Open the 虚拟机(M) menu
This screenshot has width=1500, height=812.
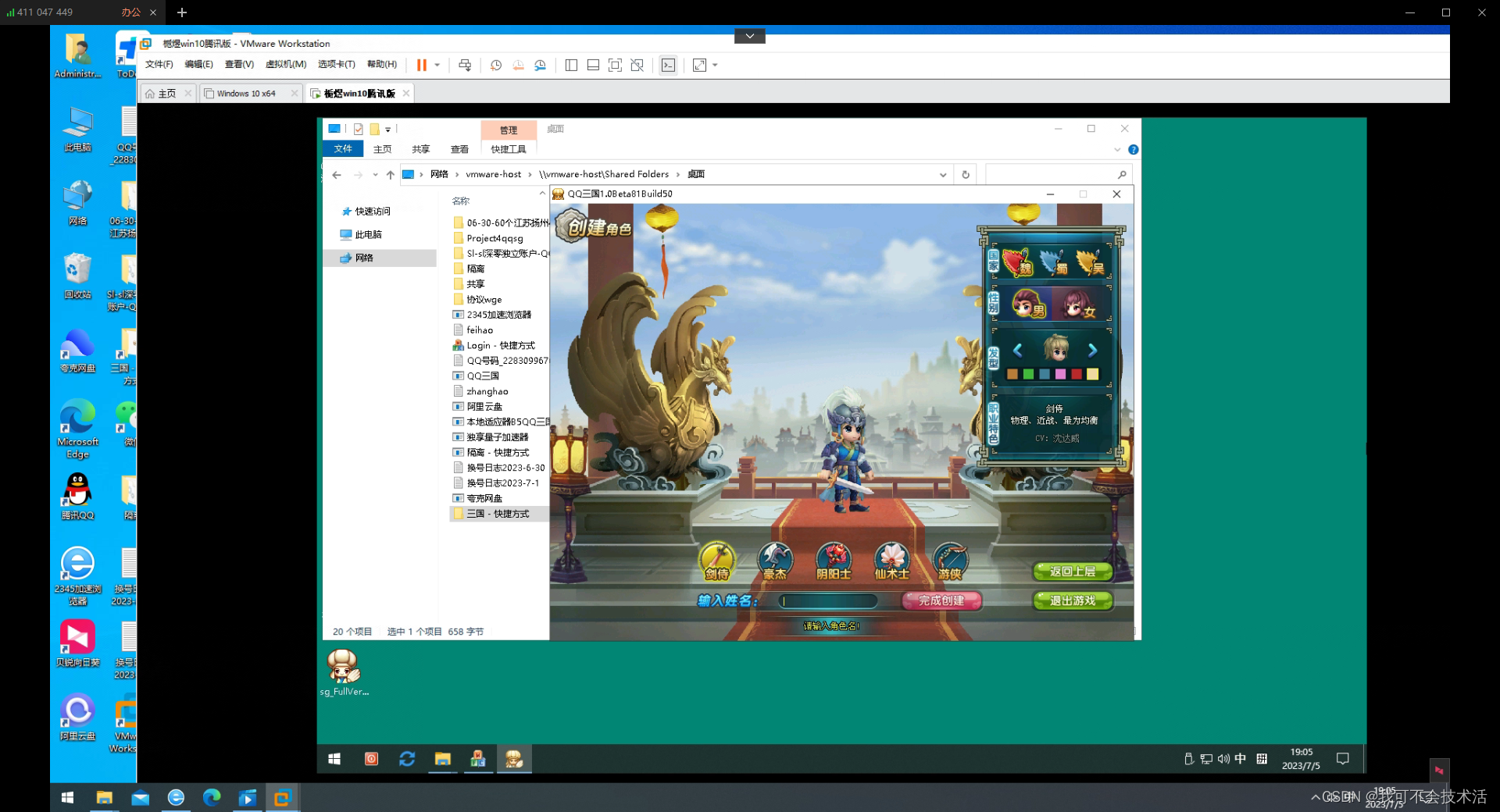tap(286, 64)
